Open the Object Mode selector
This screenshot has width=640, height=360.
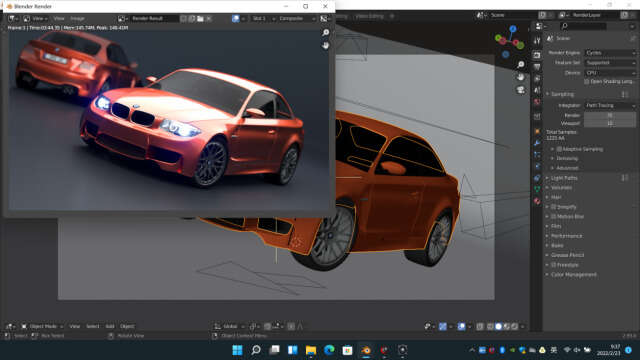[42, 326]
